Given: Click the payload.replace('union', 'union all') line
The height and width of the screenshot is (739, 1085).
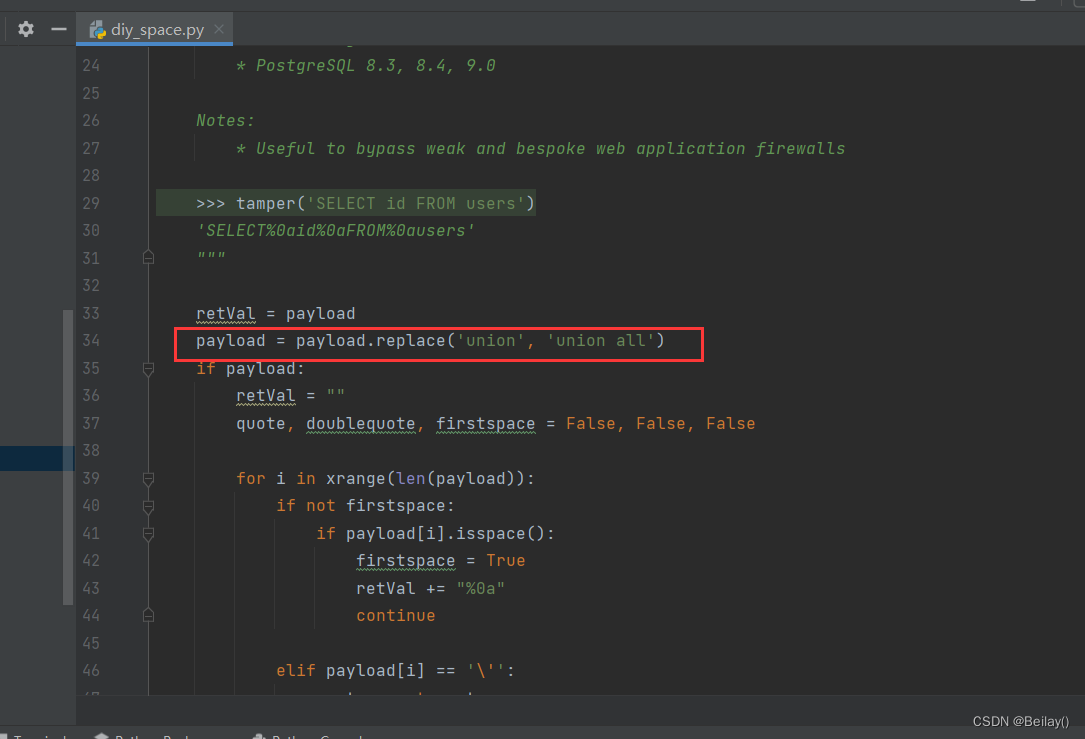Looking at the screenshot, I should click(x=430, y=340).
